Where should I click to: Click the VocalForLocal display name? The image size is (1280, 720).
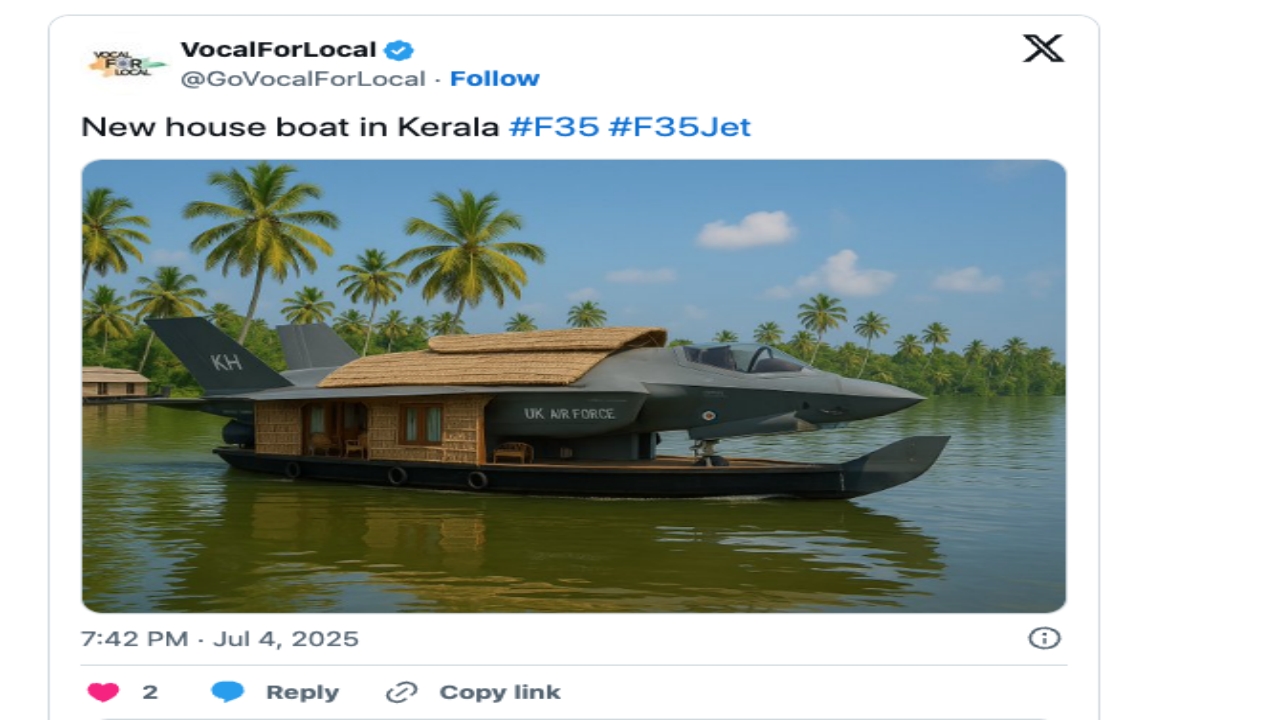(x=278, y=49)
